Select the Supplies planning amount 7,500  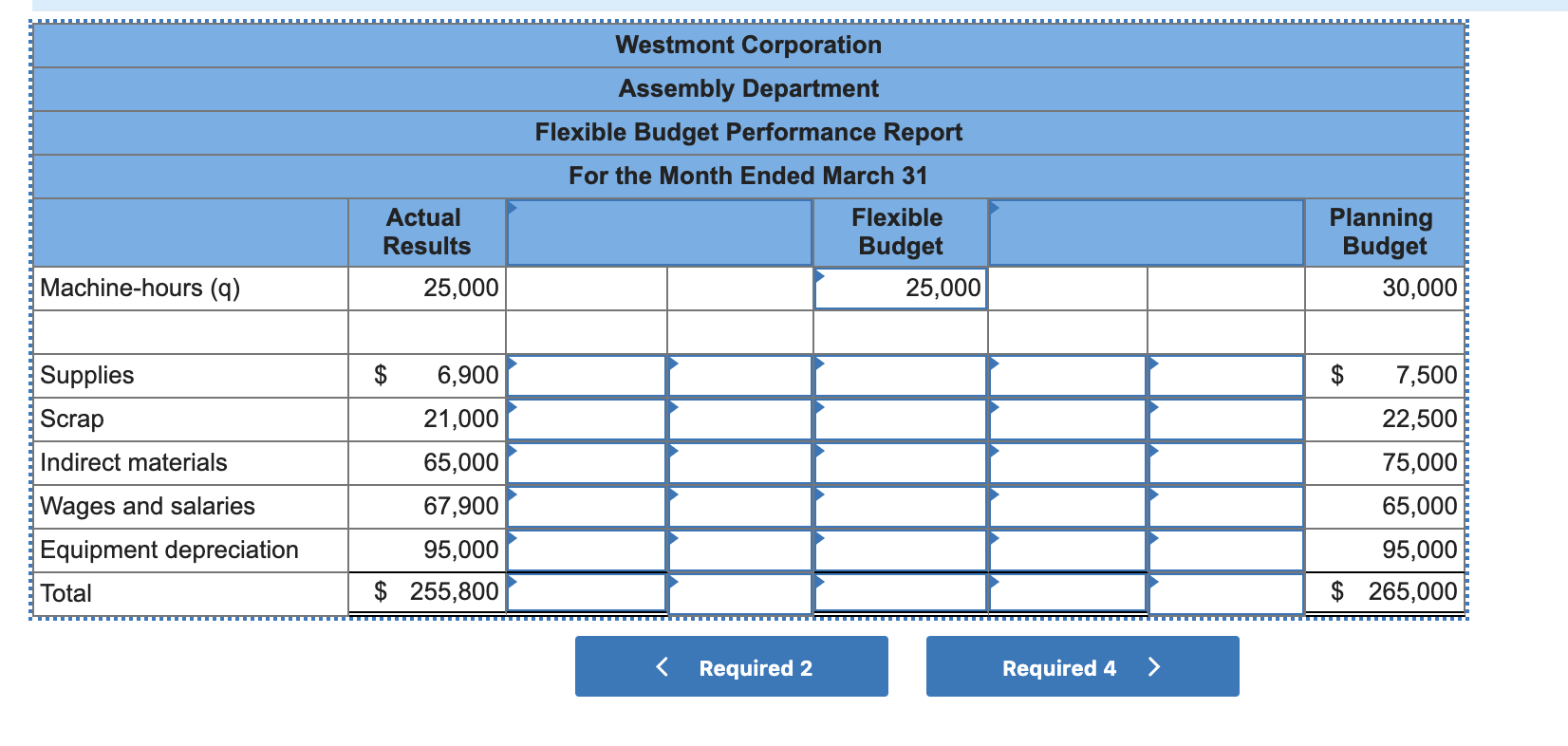1426,375
